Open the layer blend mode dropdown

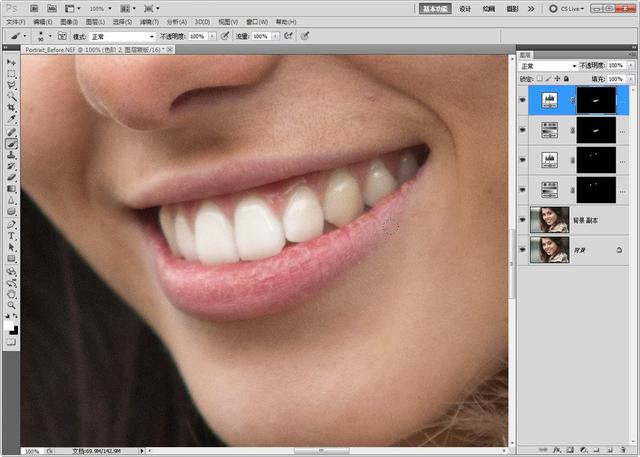click(548, 66)
